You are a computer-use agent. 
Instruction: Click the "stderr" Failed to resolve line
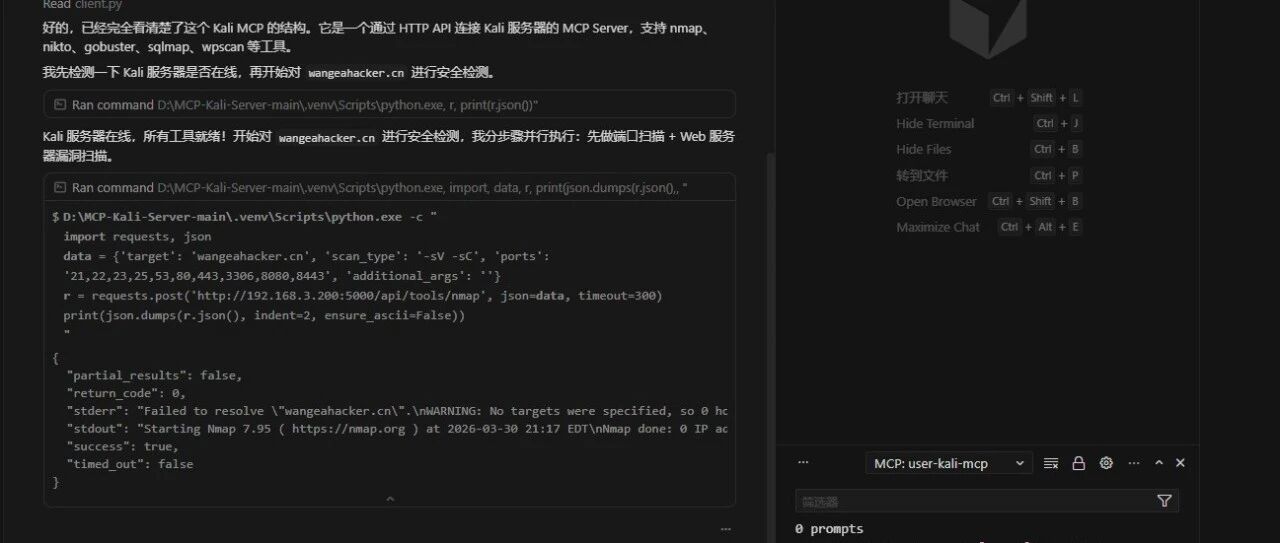pyautogui.click(x=397, y=411)
